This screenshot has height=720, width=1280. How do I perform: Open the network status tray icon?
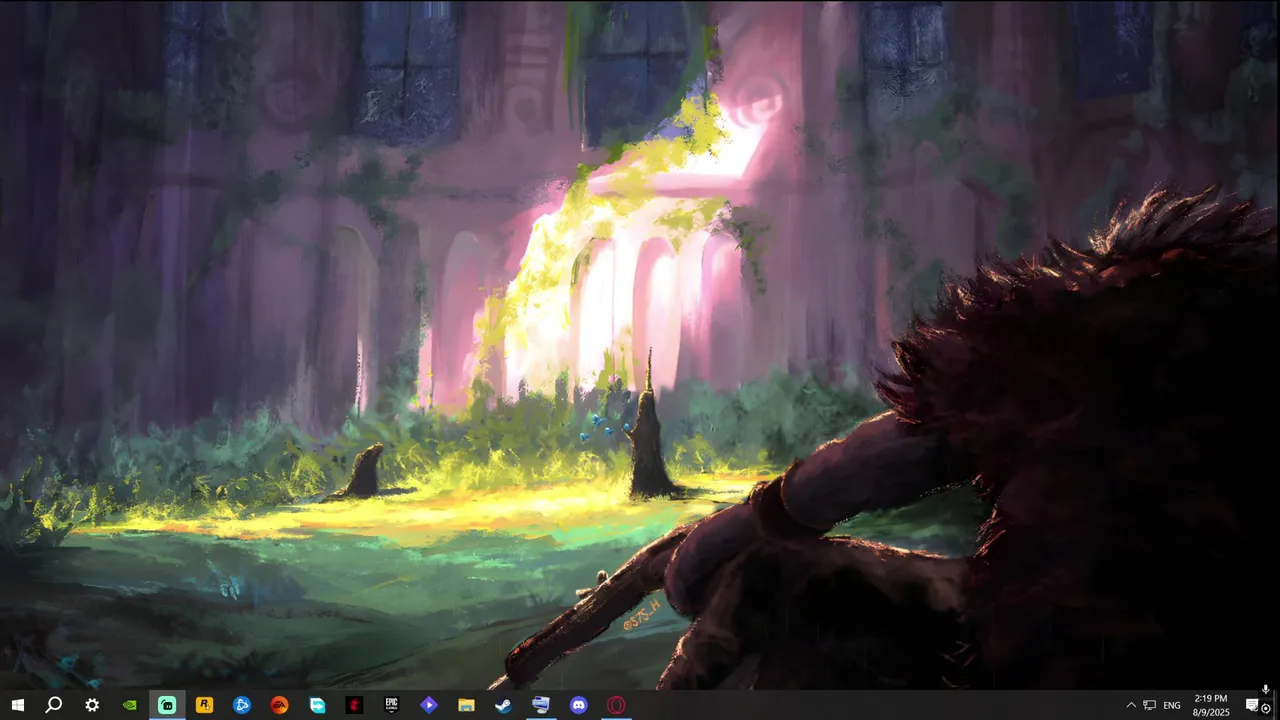(1150, 705)
